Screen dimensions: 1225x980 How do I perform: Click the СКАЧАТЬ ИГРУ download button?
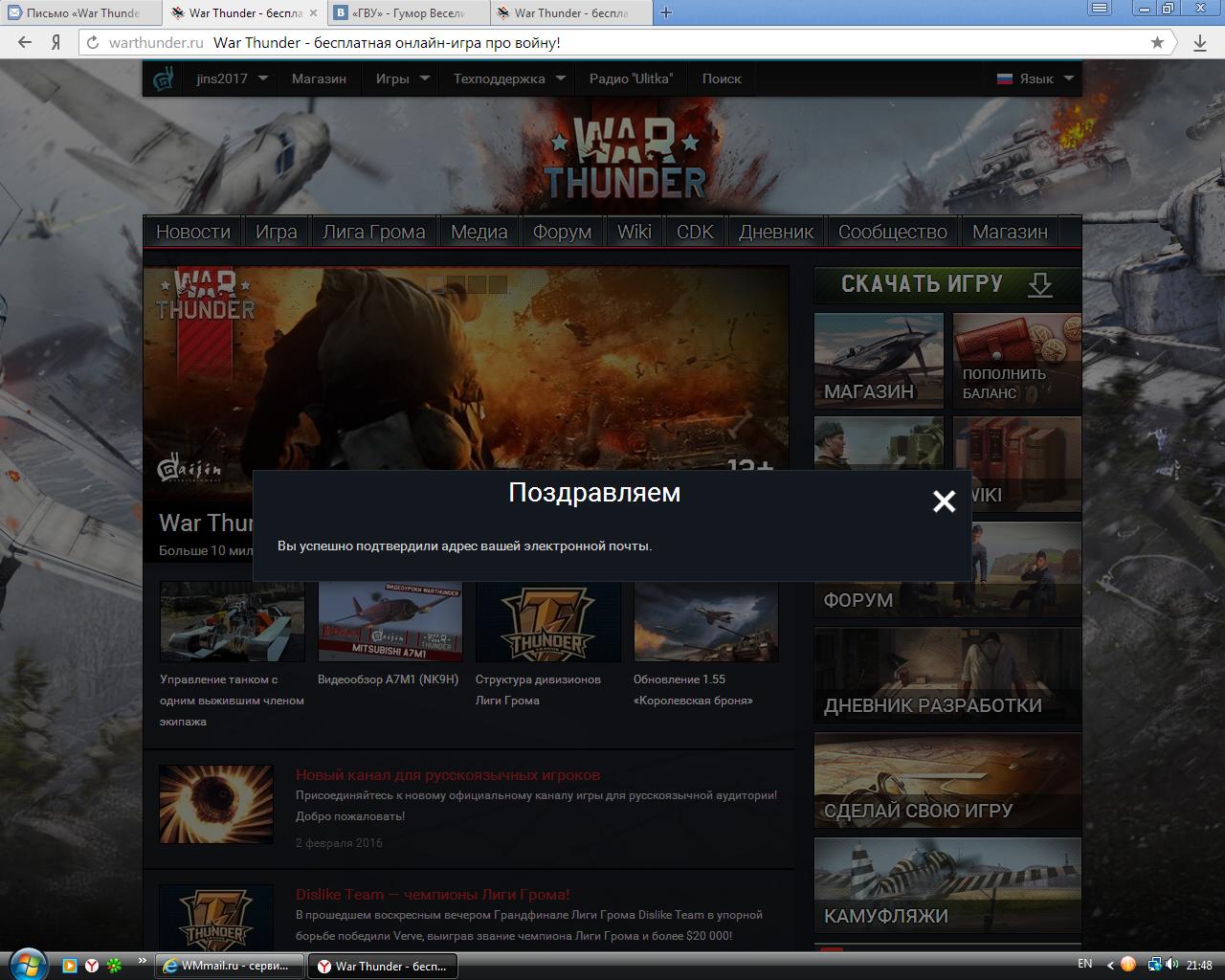pyautogui.click(x=947, y=285)
